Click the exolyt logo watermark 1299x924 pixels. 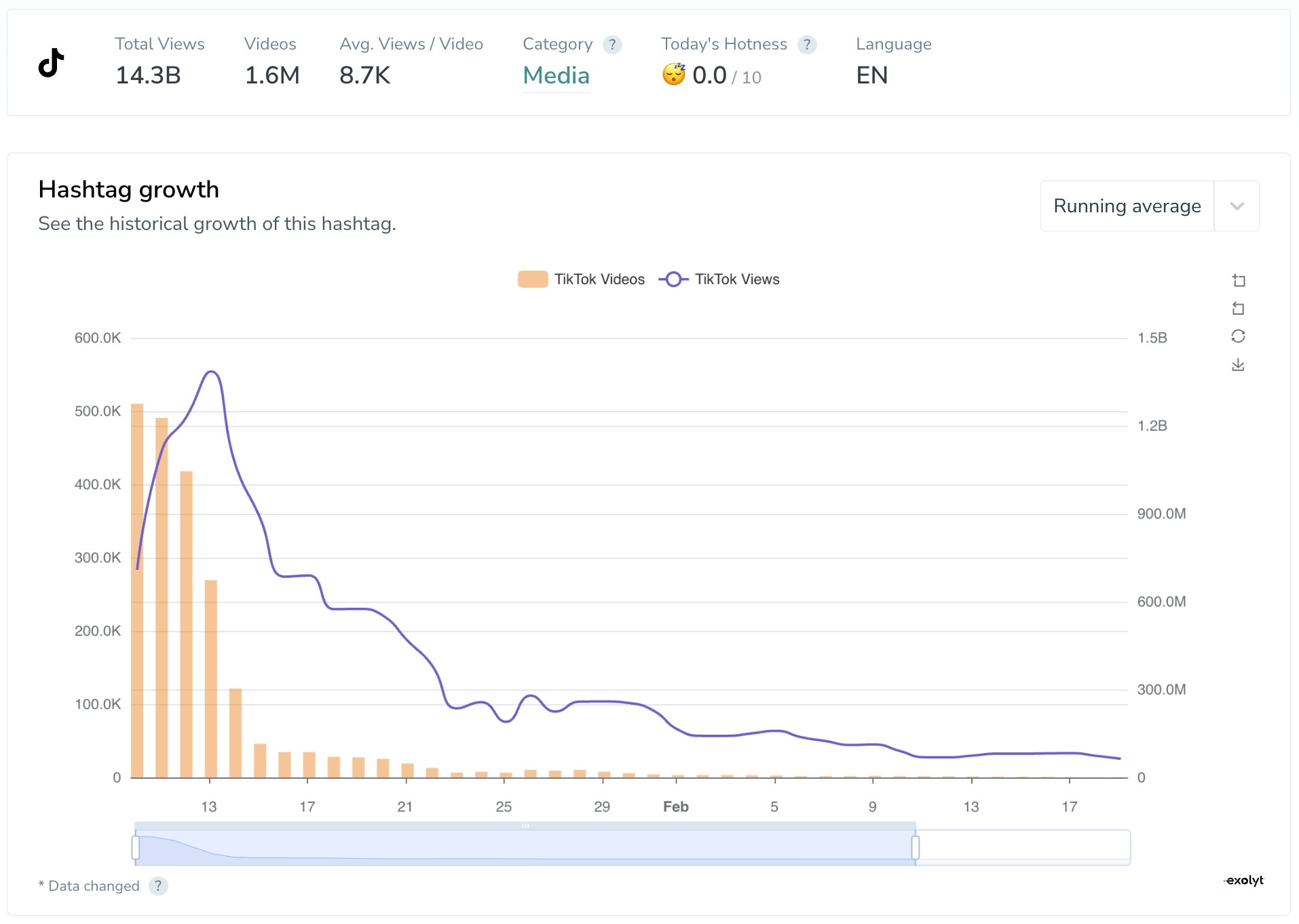tap(1244, 881)
